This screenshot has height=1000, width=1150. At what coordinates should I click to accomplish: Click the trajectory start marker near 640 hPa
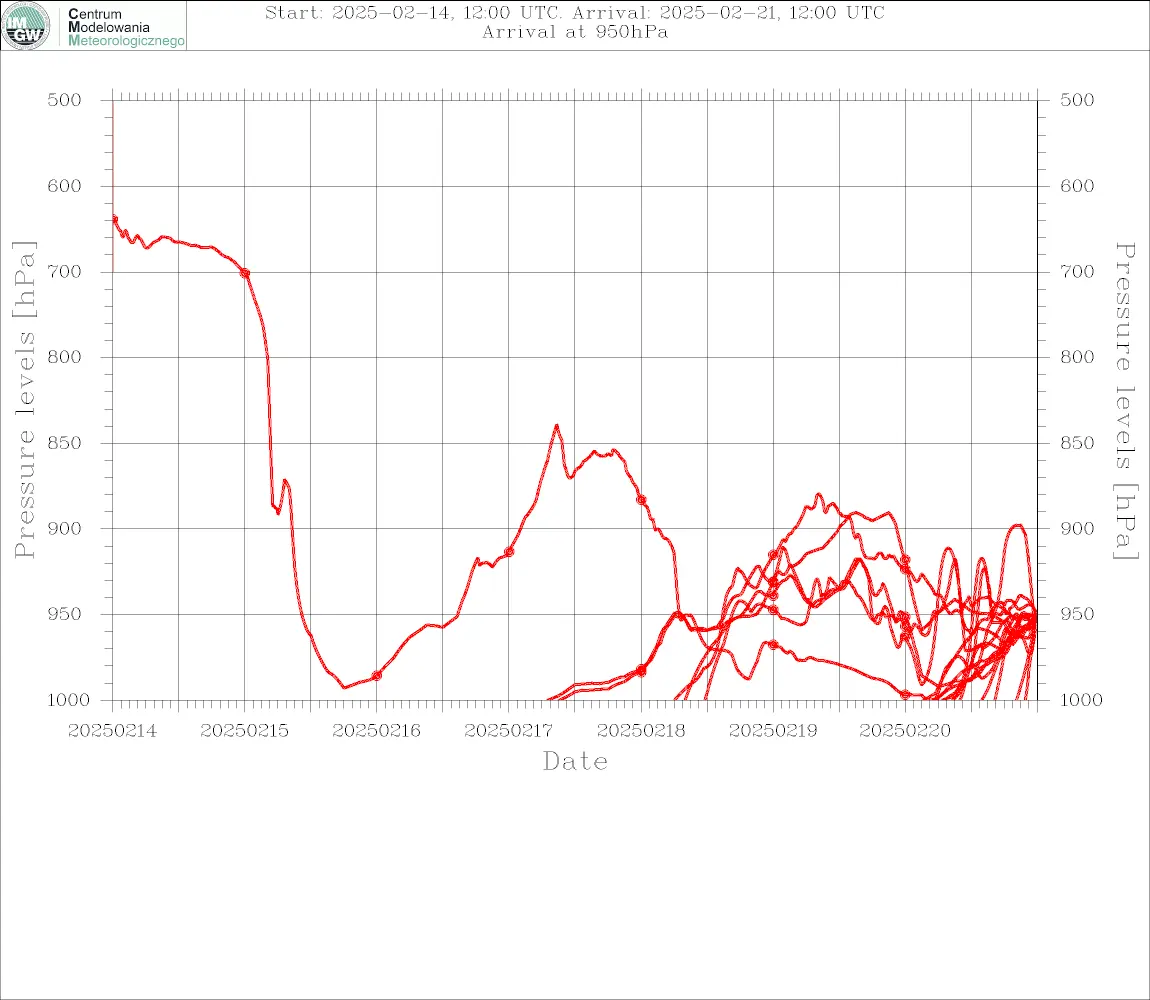coord(114,219)
